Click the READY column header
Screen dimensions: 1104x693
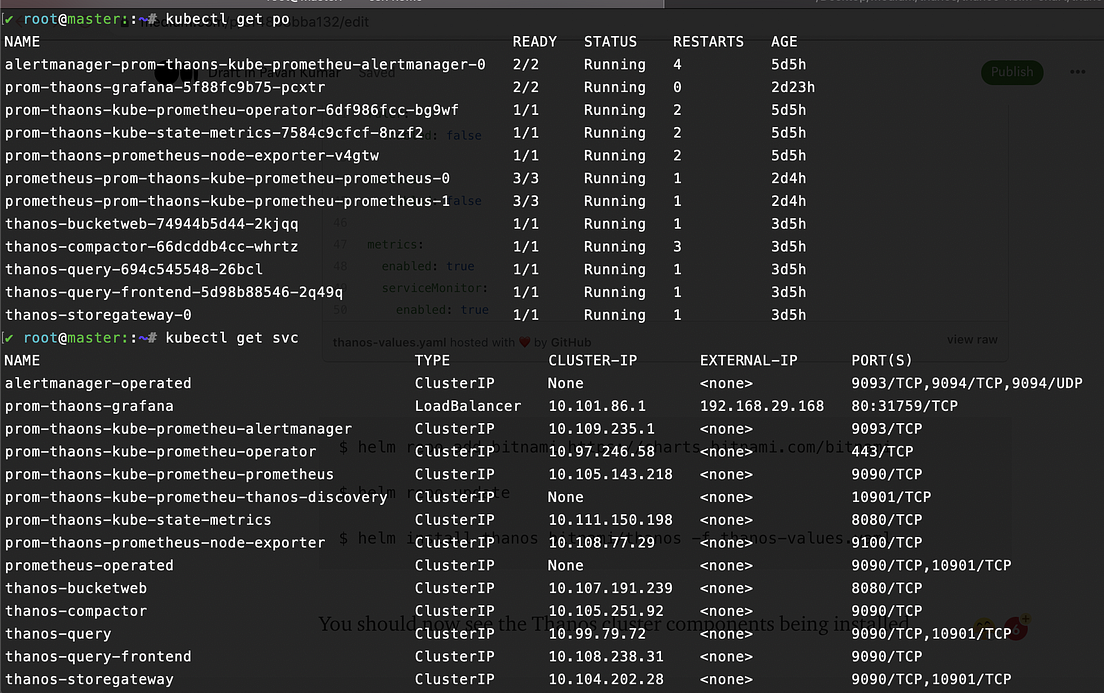pyautogui.click(x=534, y=42)
